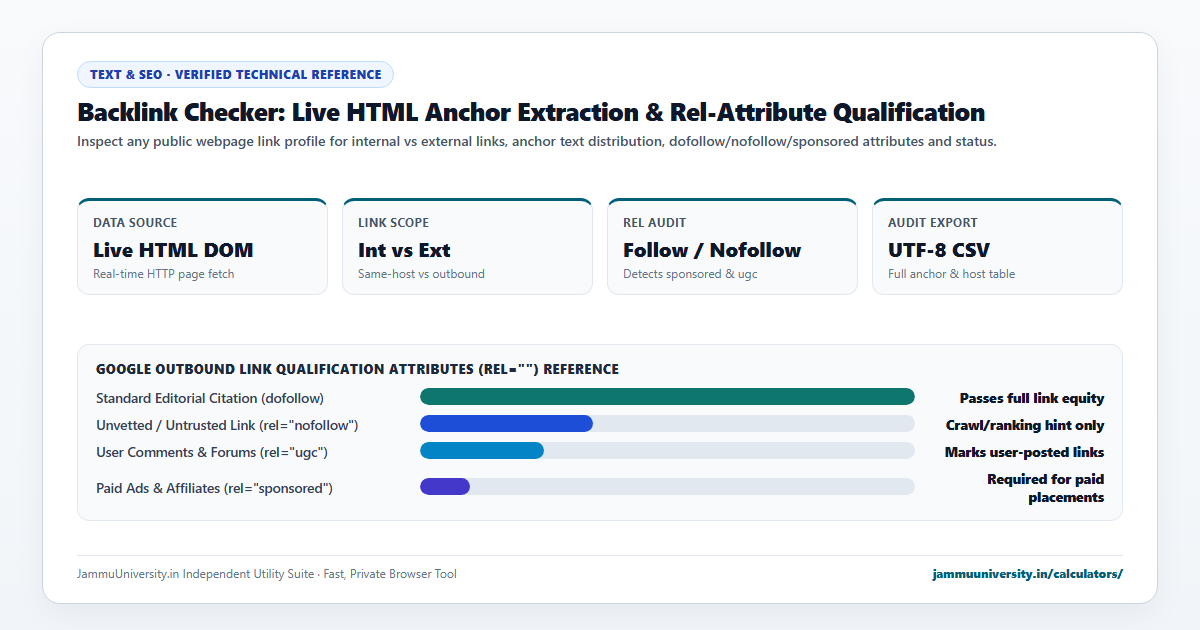Viewport: 1200px width, 630px height.
Task: Select the Rel Audit card 'Follow / Nofollow'
Action: click(732, 246)
